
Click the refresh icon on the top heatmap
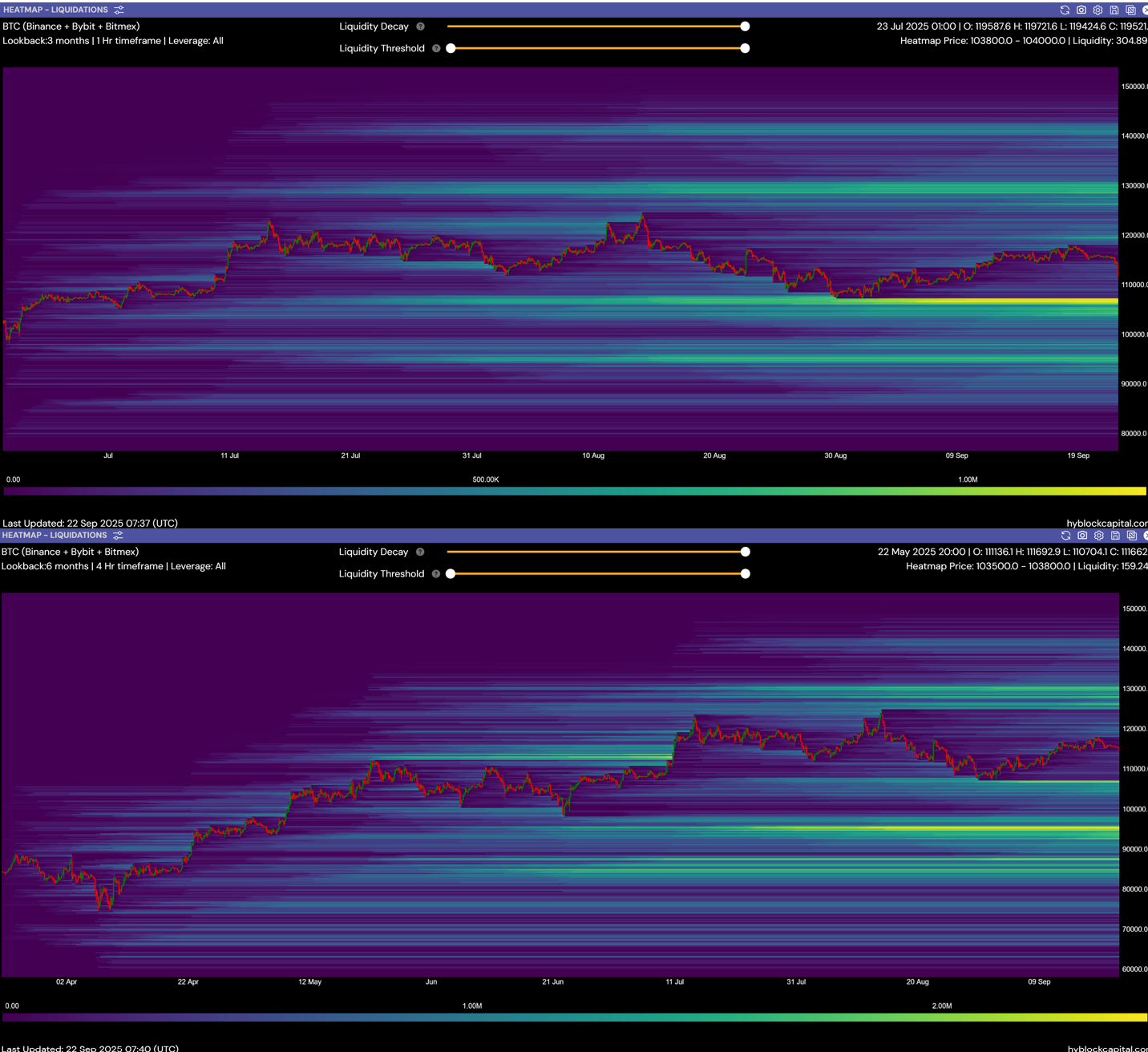click(x=1065, y=10)
